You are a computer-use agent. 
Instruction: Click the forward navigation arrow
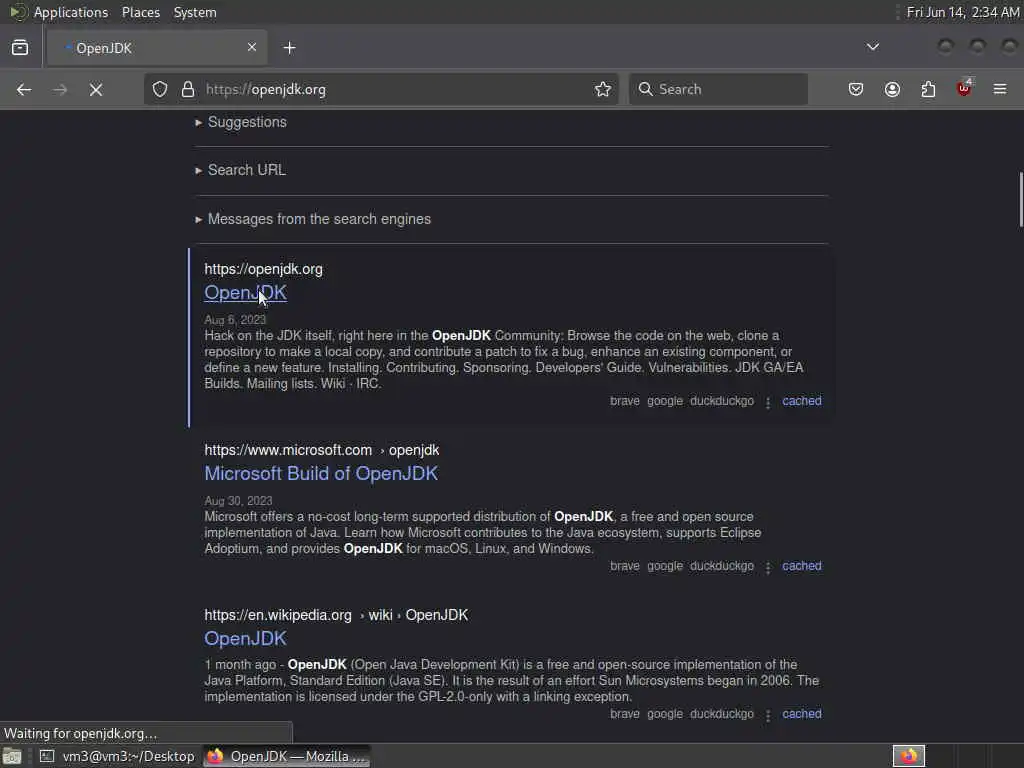click(x=60, y=89)
